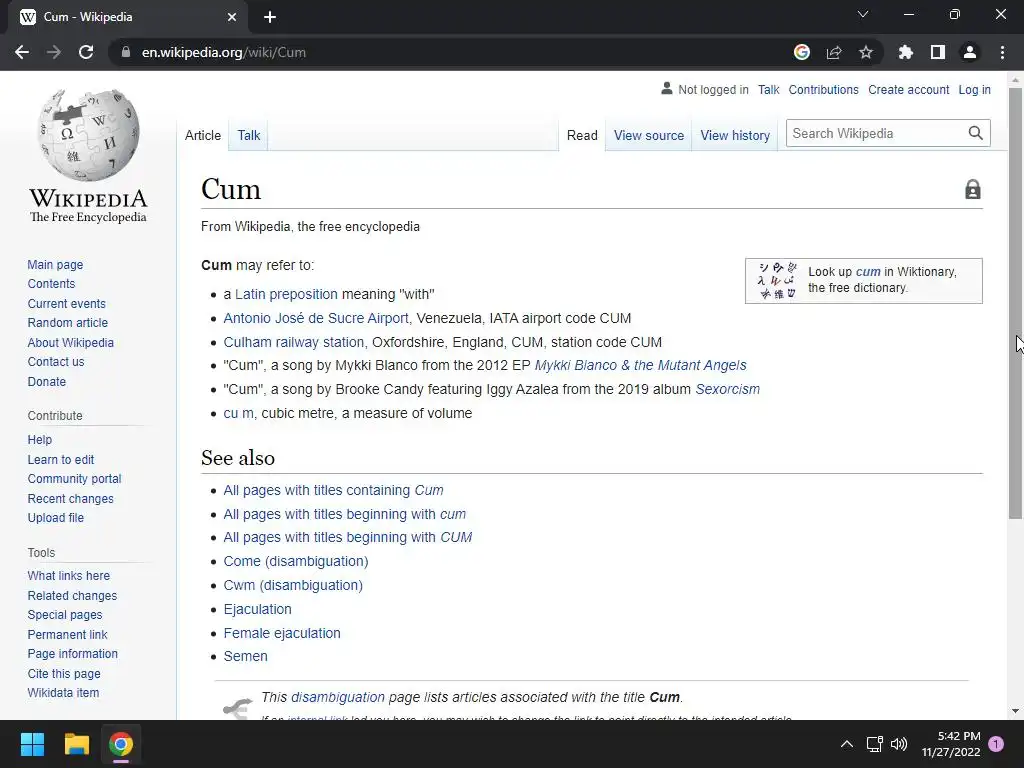Open Current events link
The height and width of the screenshot is (768, 1024).
(x=67, y=304)
